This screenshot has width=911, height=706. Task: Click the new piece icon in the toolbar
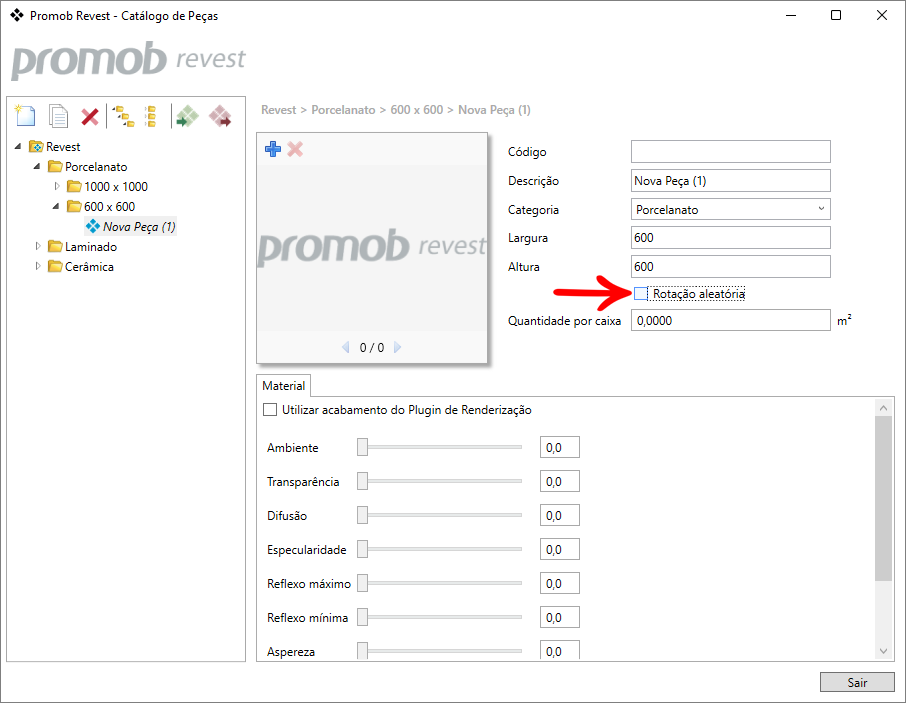(x=25, y=116)
